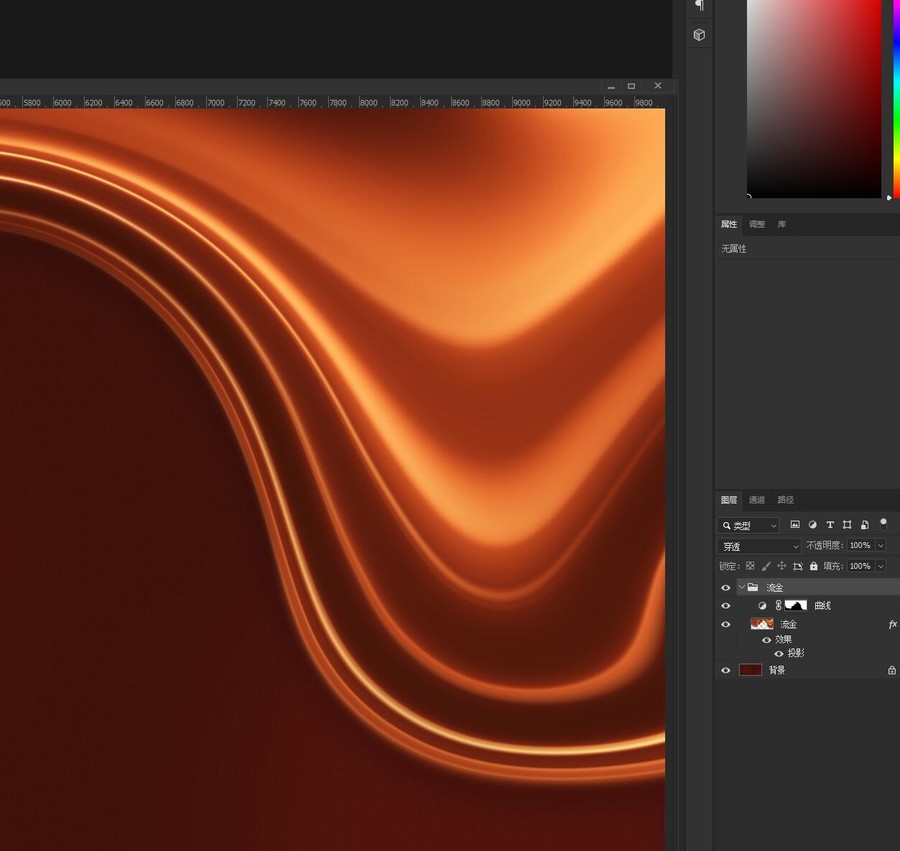This screenshot has height=851, width=900.
Task: Maximize the document window
Action: click(x=631, y=86)
